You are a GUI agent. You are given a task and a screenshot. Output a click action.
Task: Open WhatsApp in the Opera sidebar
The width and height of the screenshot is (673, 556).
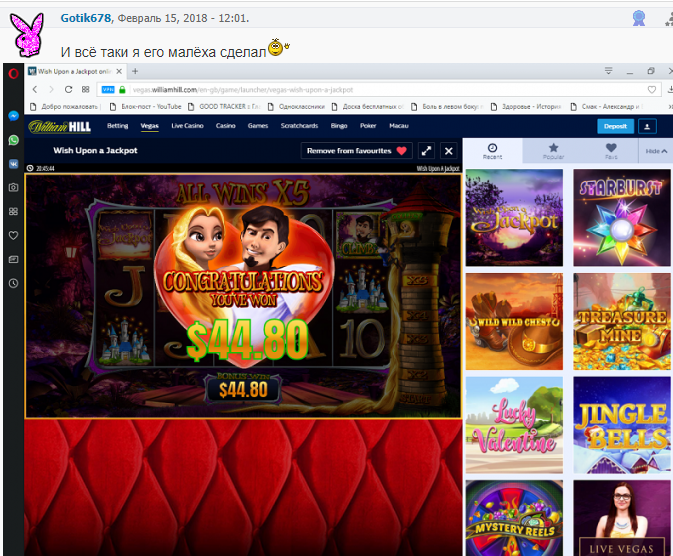(13, 140)
